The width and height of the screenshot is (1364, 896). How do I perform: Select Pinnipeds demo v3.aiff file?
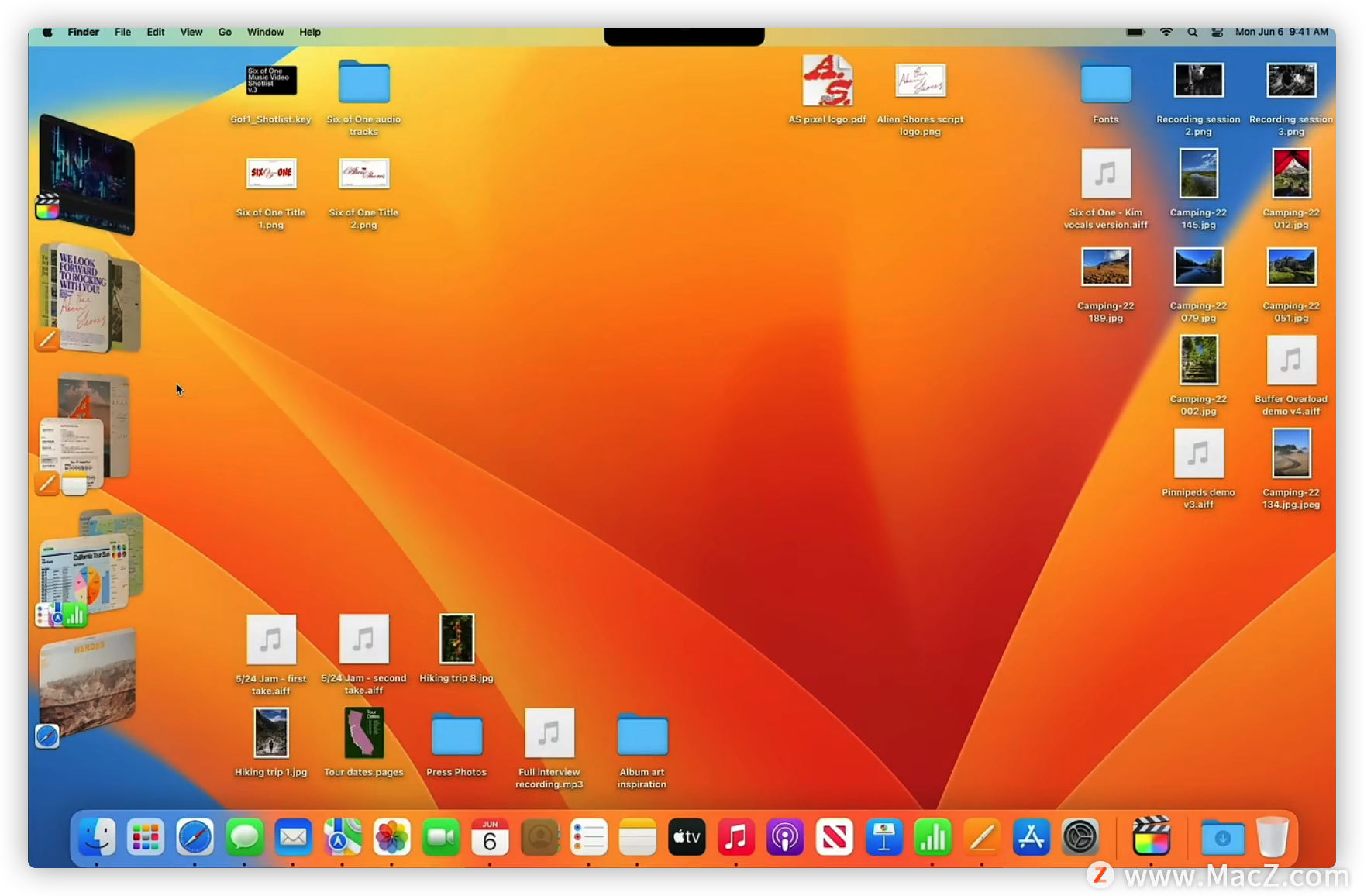(x=1198, y=469)
